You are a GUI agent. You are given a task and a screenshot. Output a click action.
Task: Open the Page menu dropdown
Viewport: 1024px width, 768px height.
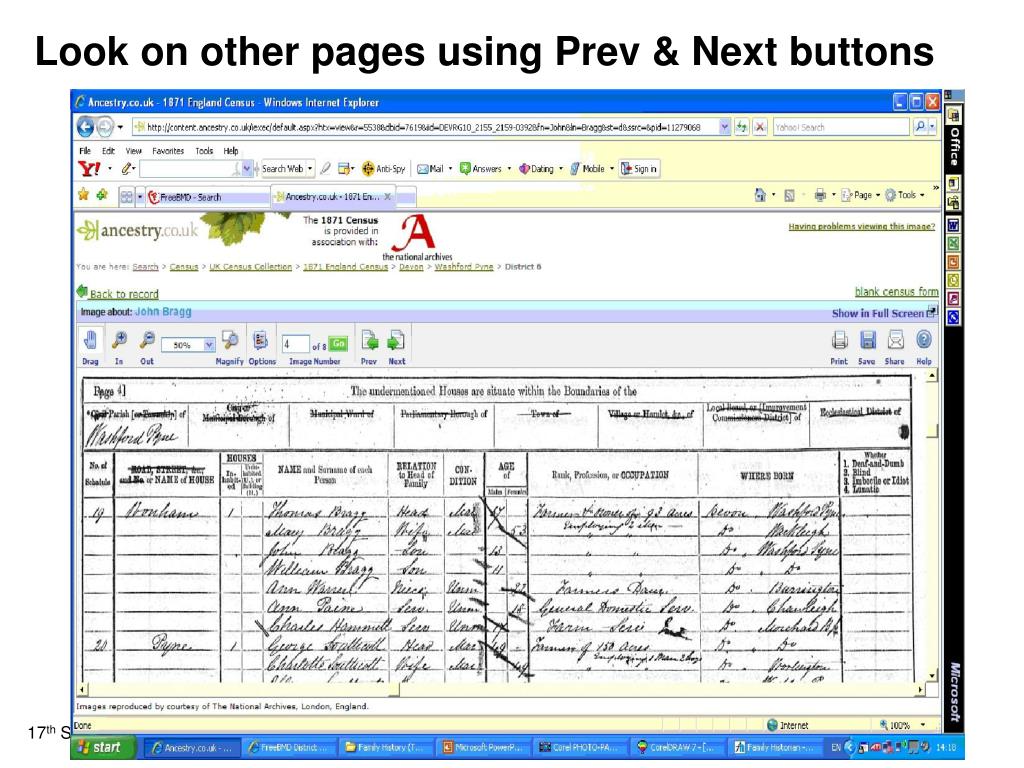point(862,195)
